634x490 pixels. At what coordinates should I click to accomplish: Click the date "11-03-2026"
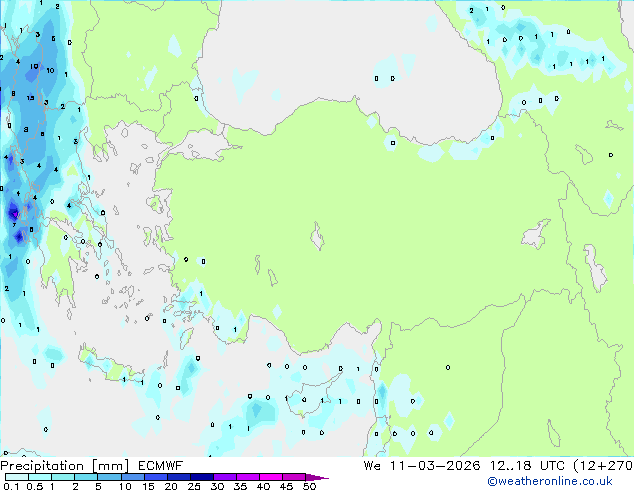[x=435, y=466]
